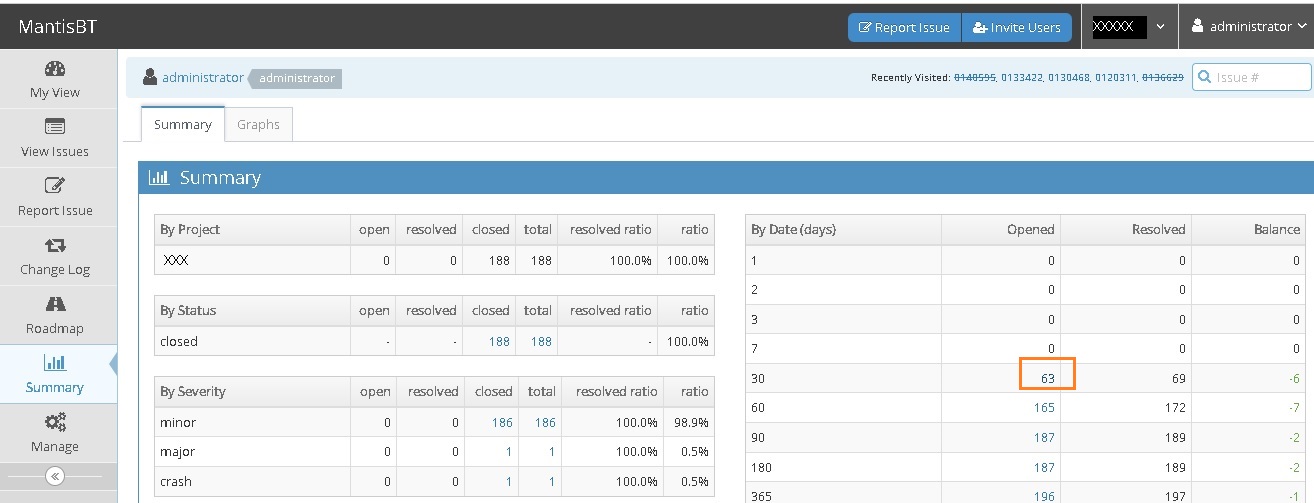Click resolved value 69 for 30 days
This screenshot has height=503, width=1314.
tap(1178, 378)
